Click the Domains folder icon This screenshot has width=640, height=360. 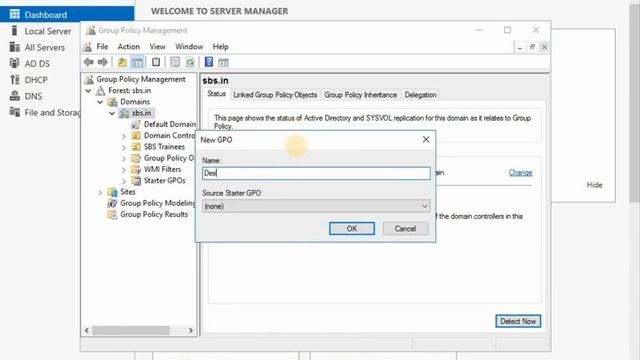coord(112,102)
